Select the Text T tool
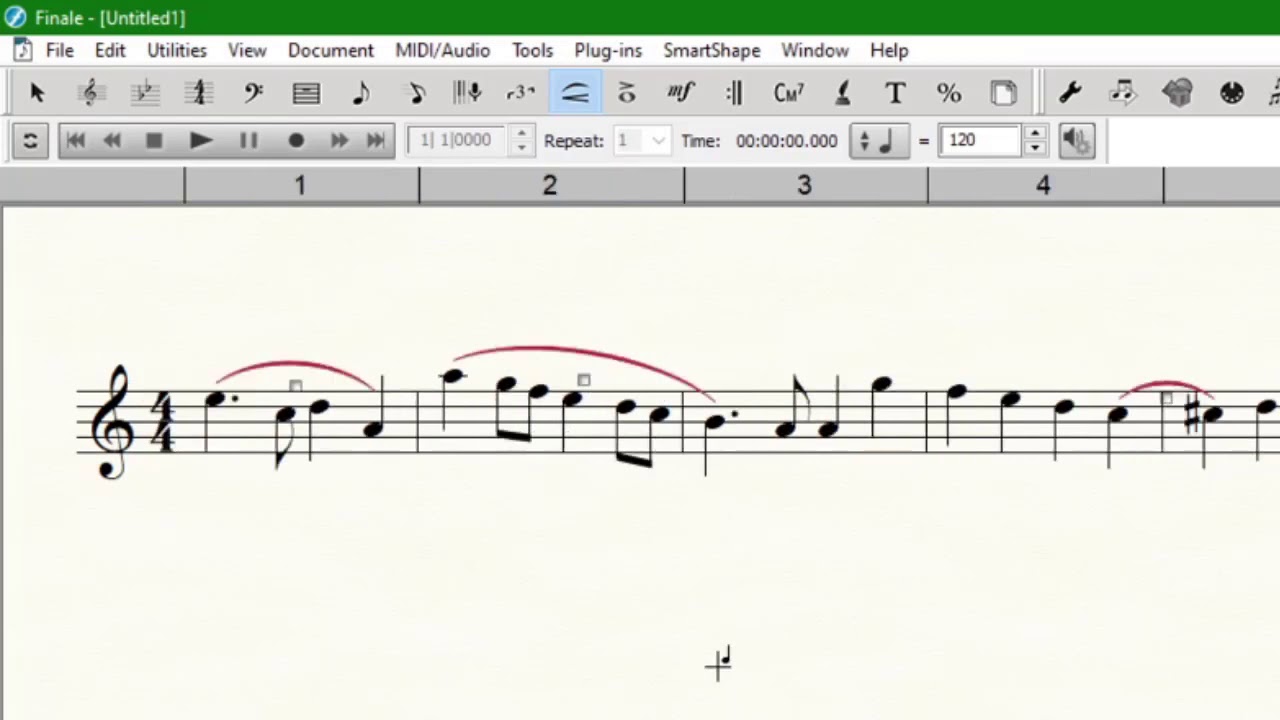Viewport: 1280px width, 720px height. pyautogui.click(x=895, y=93)
